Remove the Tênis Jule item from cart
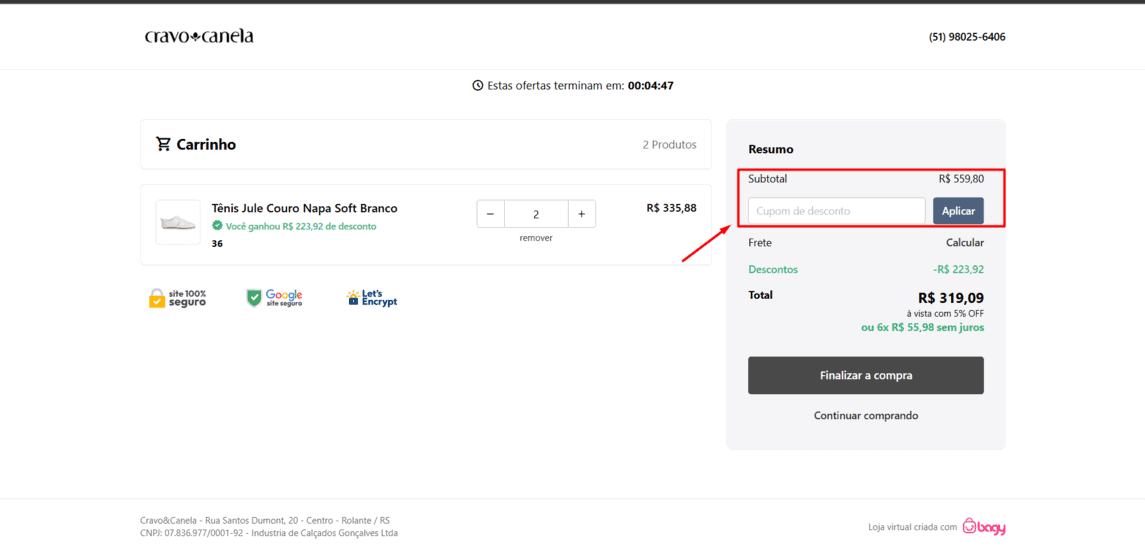Viewport: 1145px width, 551px height. (x=536, y=238)
